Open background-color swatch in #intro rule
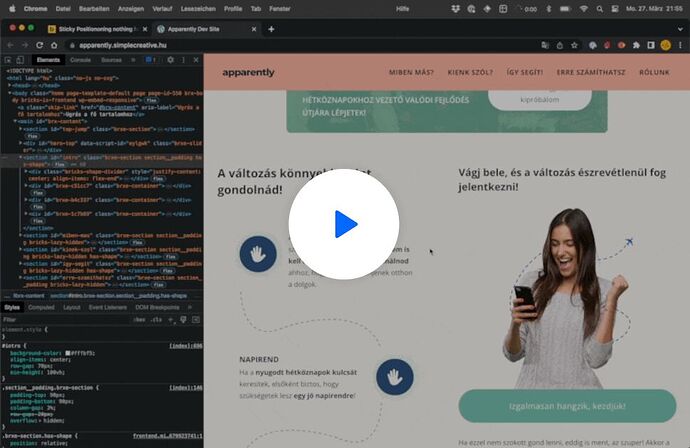The height and width of the screenshot is (448, 690). 68,353
